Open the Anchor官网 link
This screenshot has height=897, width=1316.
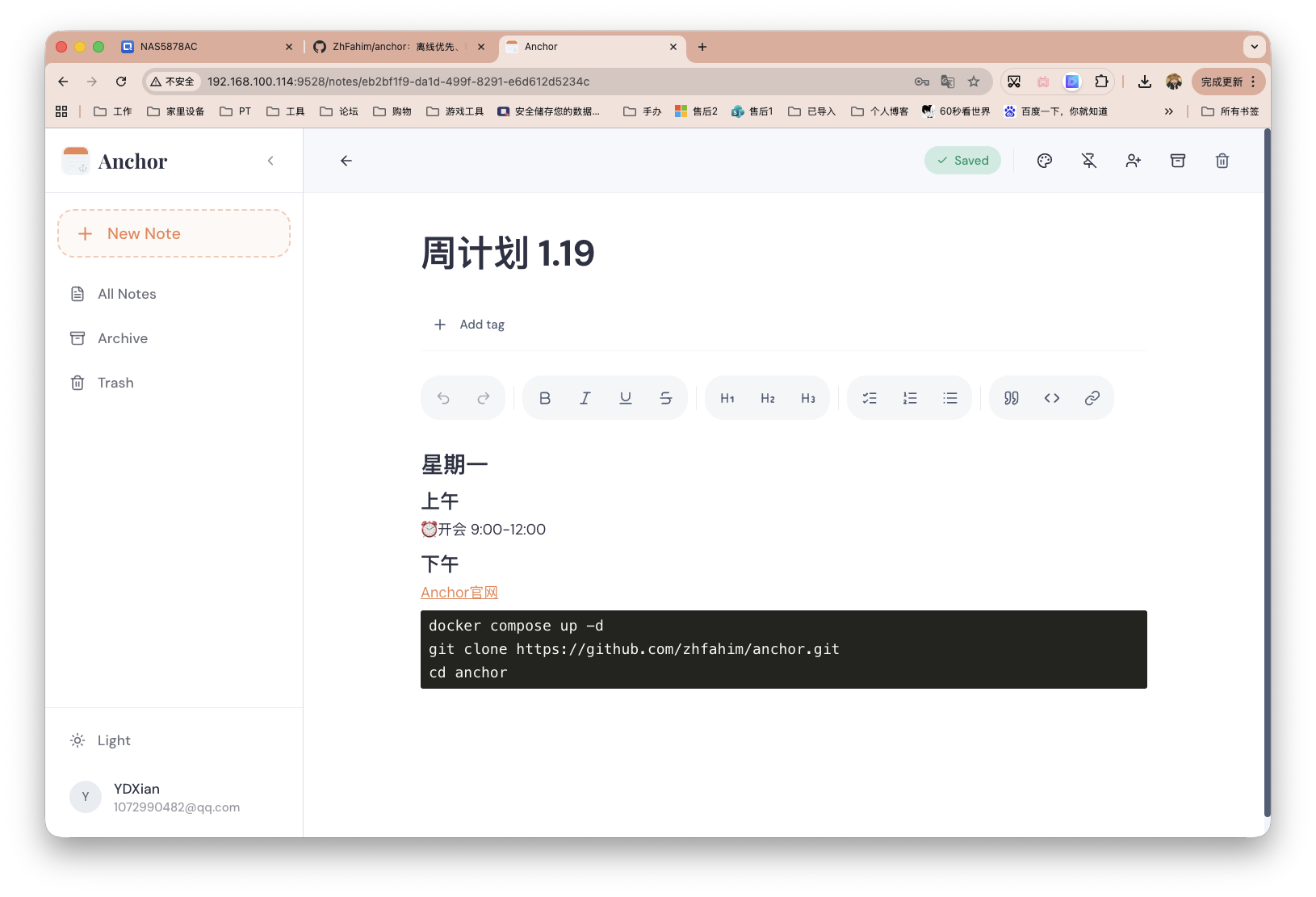[459, 592]
